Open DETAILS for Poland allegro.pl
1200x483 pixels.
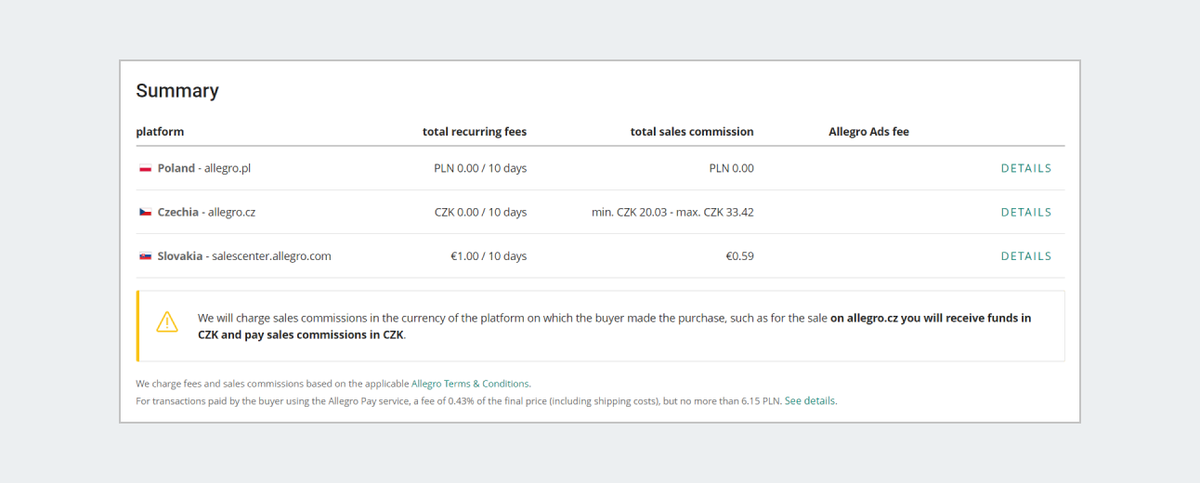(1026, 169)
